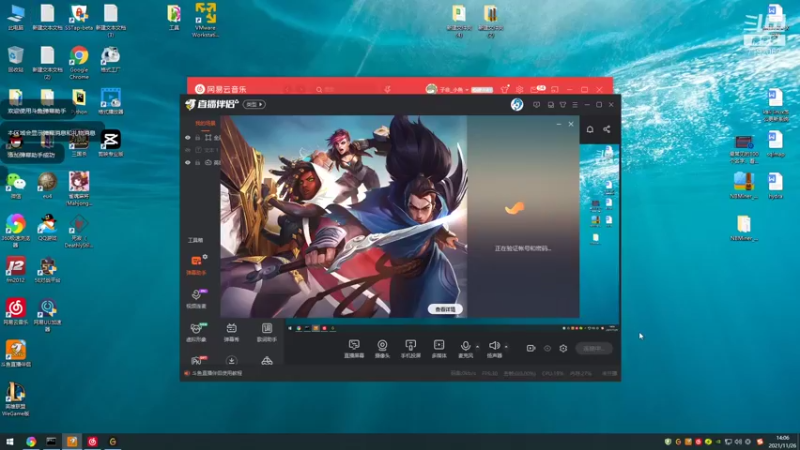
Task: Add a multimedia source to the scene
Action: click(439, 348)
